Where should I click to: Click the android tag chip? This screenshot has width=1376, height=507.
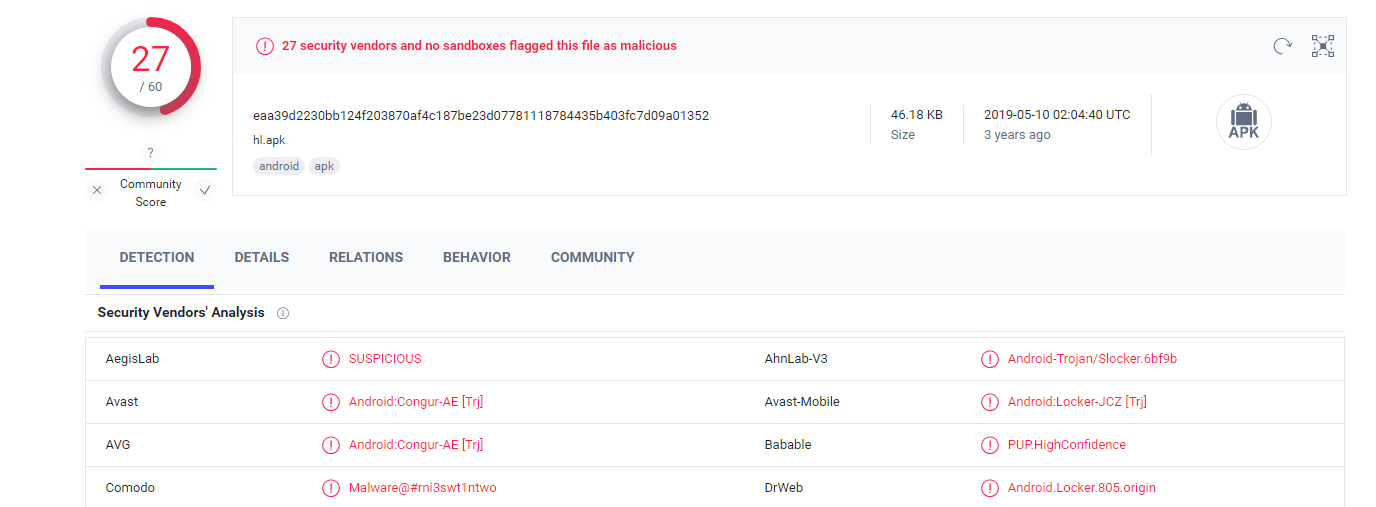tap(279, 166)
